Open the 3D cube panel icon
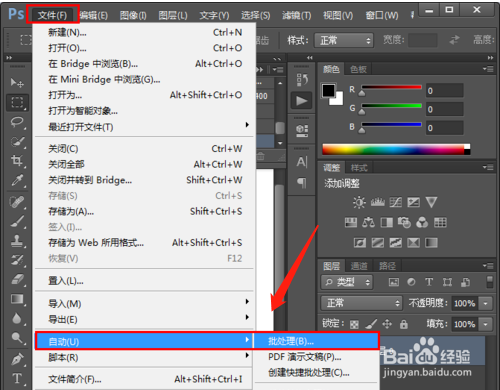500x390 pixels. pos(302,130)
